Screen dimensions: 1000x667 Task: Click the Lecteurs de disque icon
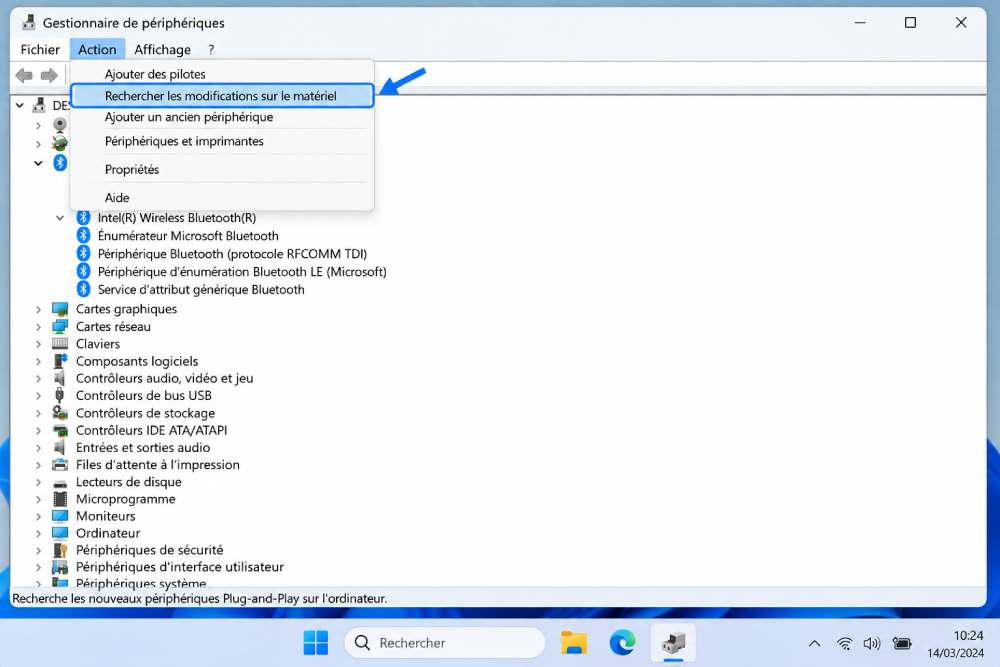tap(60, 483)
